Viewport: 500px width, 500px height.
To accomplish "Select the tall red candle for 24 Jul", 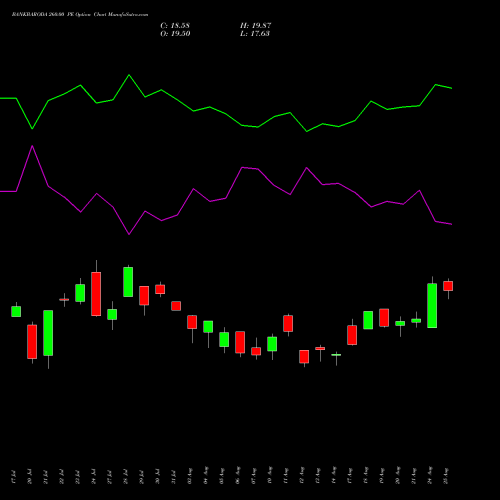I will pos(96,294).
